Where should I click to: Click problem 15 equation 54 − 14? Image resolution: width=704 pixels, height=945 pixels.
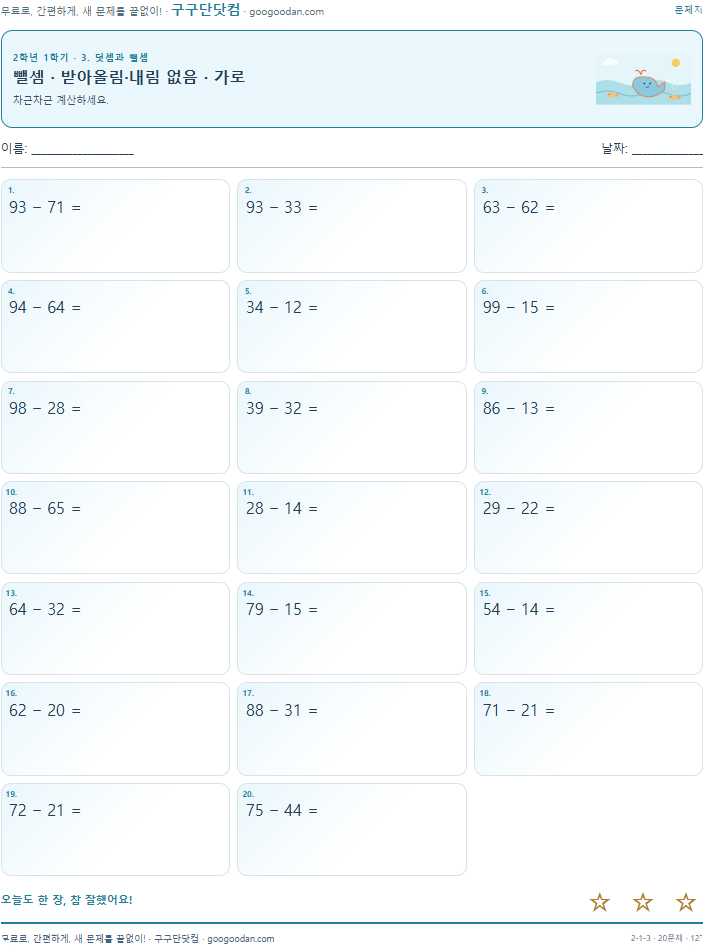tap(518, 609)
